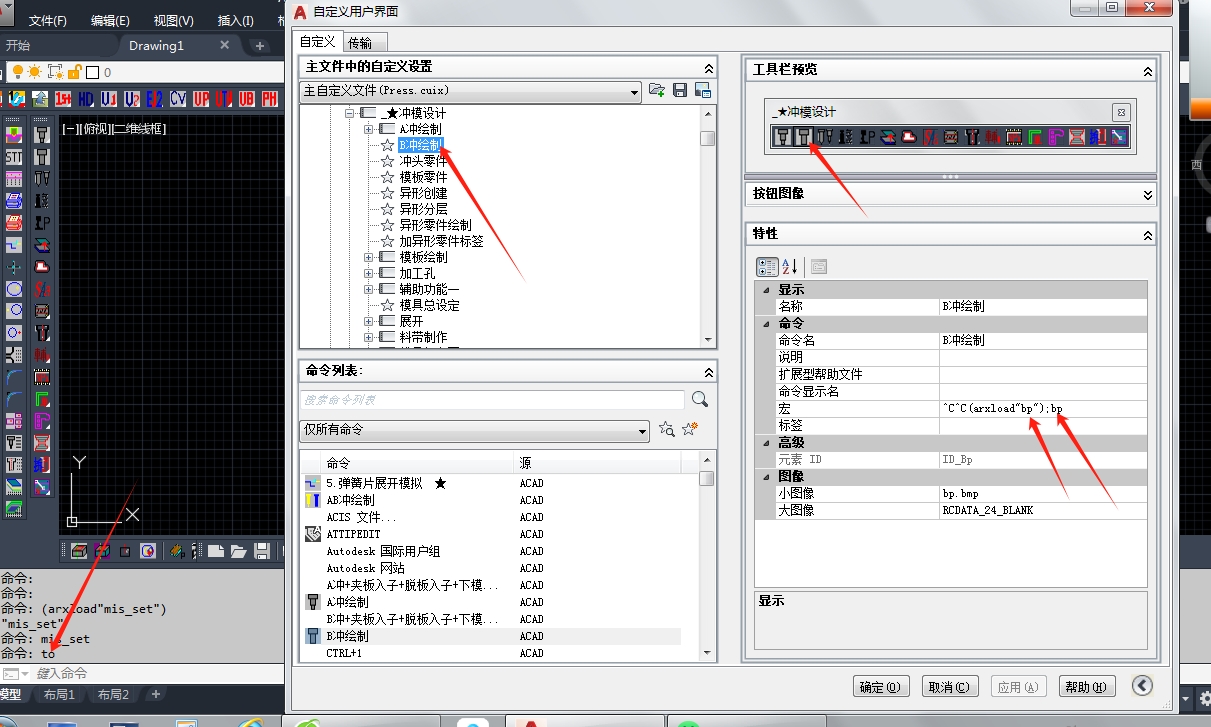The image size is (1211, 727).
Task: Click the save all customization files icon
Action: (x=680, y=90)
